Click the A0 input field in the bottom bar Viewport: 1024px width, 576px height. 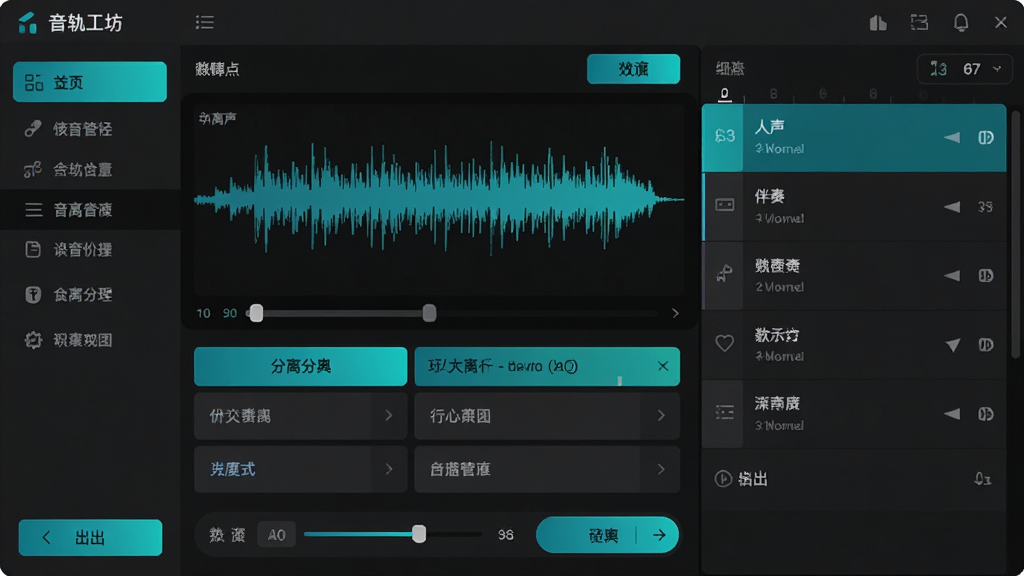(276, 535)
